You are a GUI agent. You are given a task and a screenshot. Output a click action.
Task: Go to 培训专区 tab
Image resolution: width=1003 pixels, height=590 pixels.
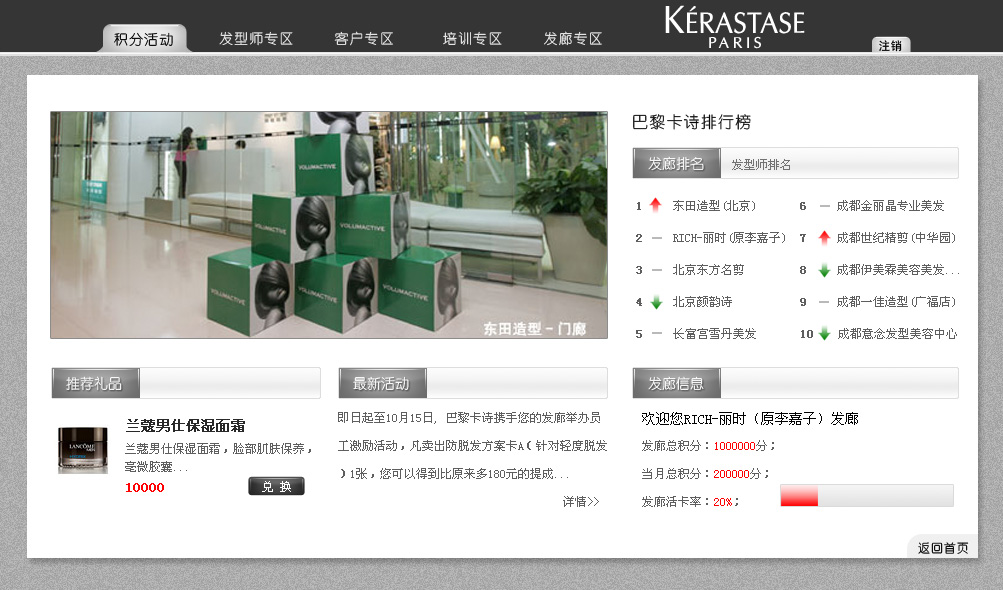[x=472, y=39]
